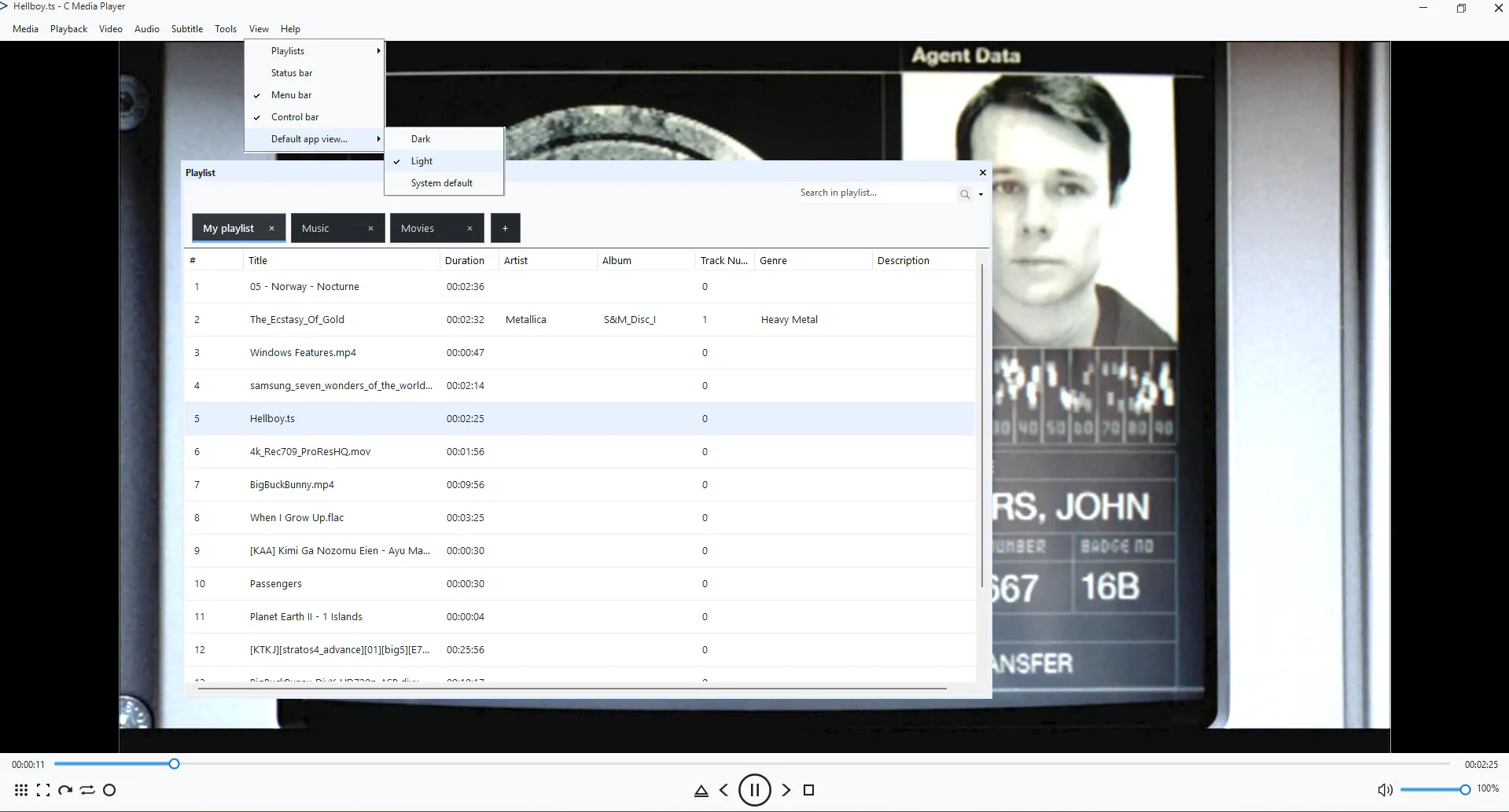This screenshot has width=1509, height=812.
Task: Open the search options dropdown arrow
Action: point(981,194)
